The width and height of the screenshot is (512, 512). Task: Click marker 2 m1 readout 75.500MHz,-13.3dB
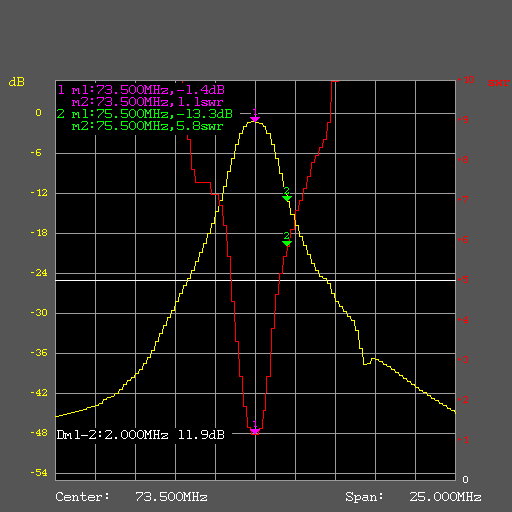(152, 114)
